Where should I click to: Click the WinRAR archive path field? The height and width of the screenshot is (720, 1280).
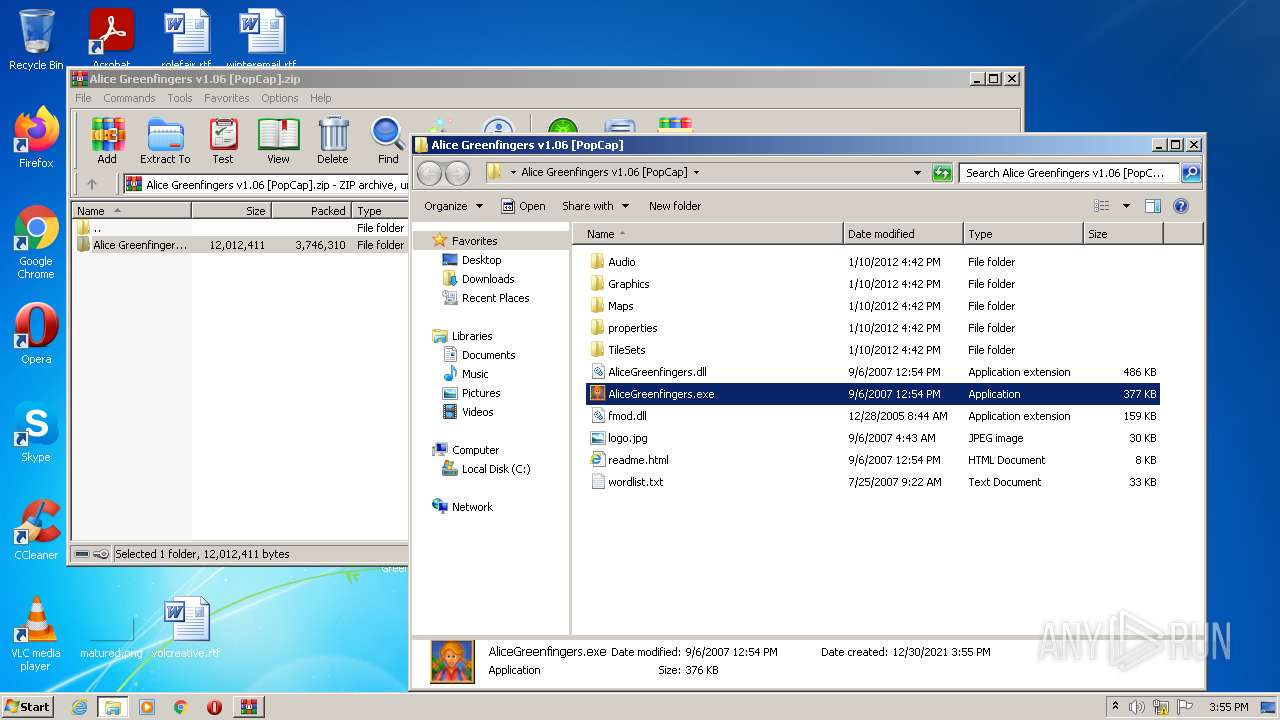[x=265, y=184]
